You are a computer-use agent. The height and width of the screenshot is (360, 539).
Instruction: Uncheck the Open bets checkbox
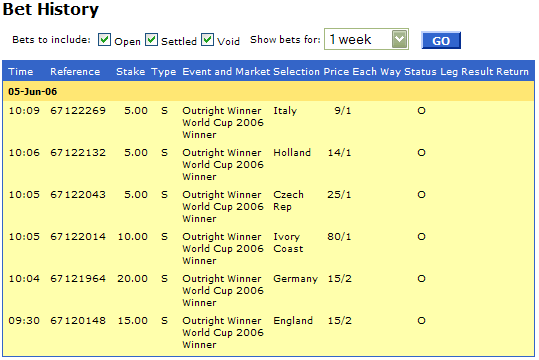coord(104,40)
